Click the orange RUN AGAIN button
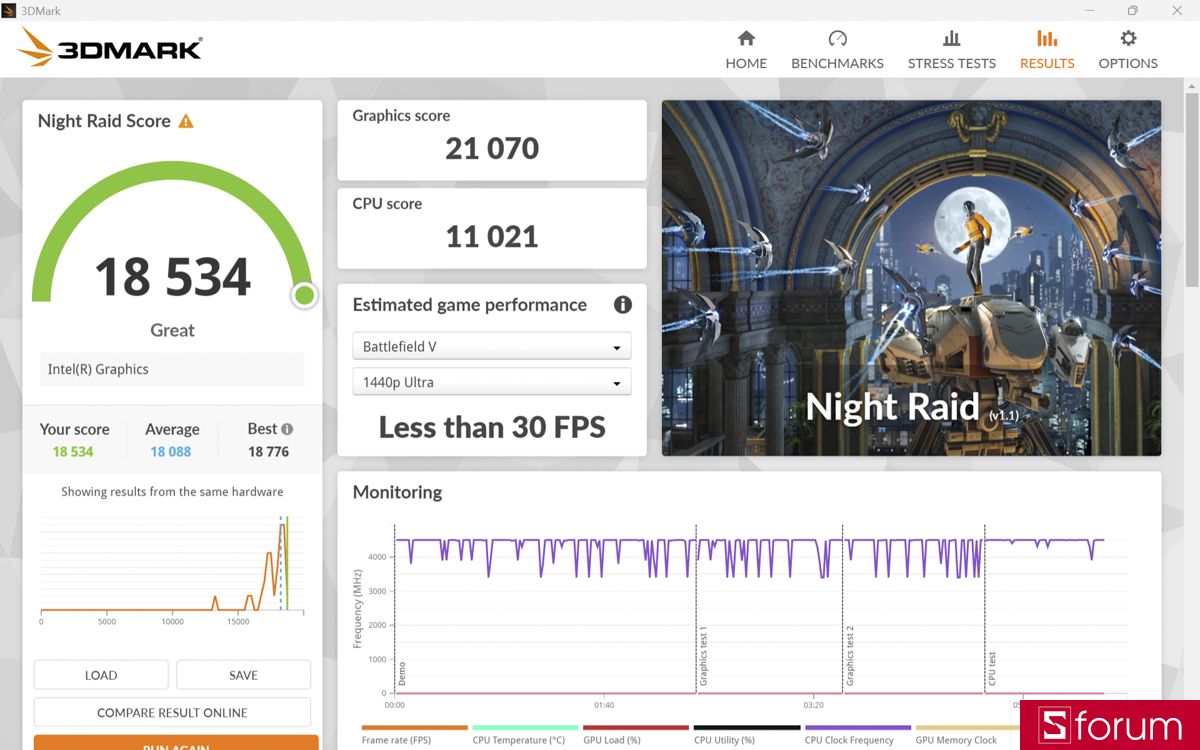 click(176, 742)
